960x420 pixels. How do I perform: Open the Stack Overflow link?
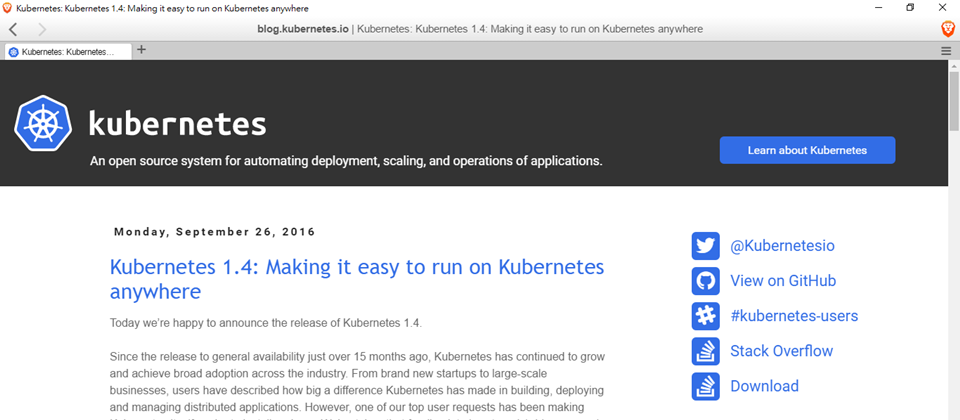click(x=781, y=351)
